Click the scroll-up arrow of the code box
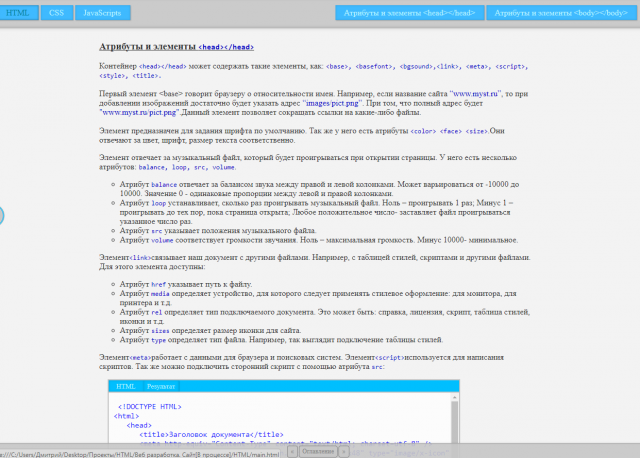 click(455, 397)
